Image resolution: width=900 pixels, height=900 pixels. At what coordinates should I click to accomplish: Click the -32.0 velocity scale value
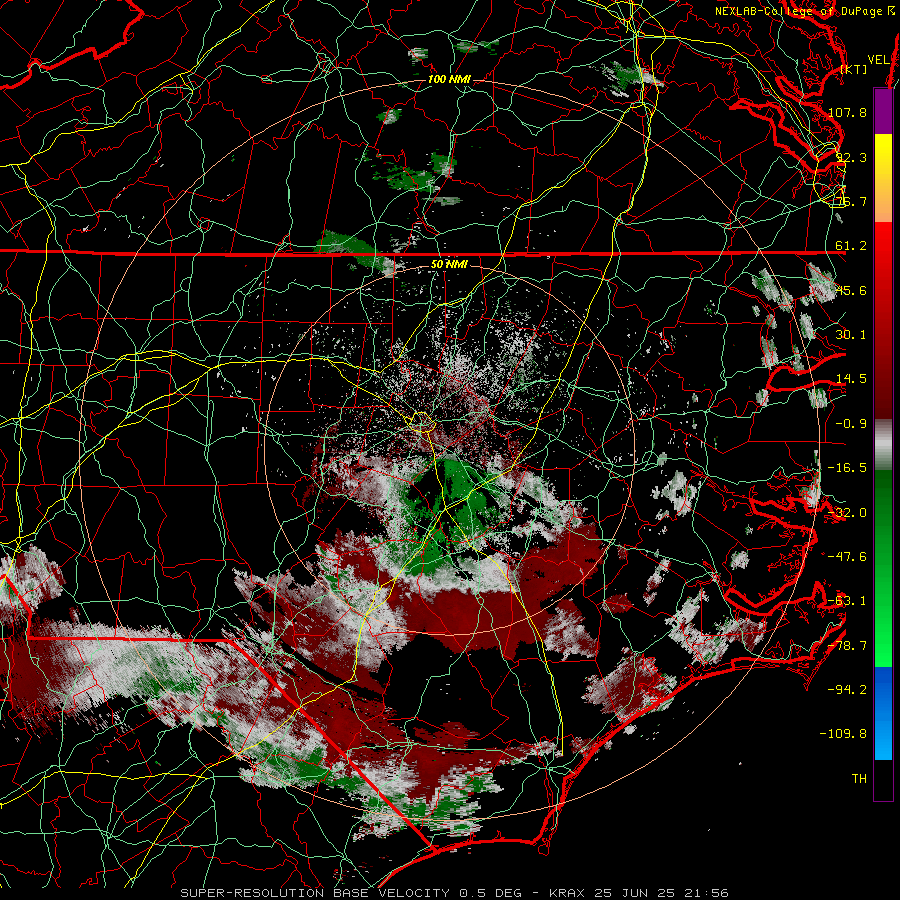(847, 513)
